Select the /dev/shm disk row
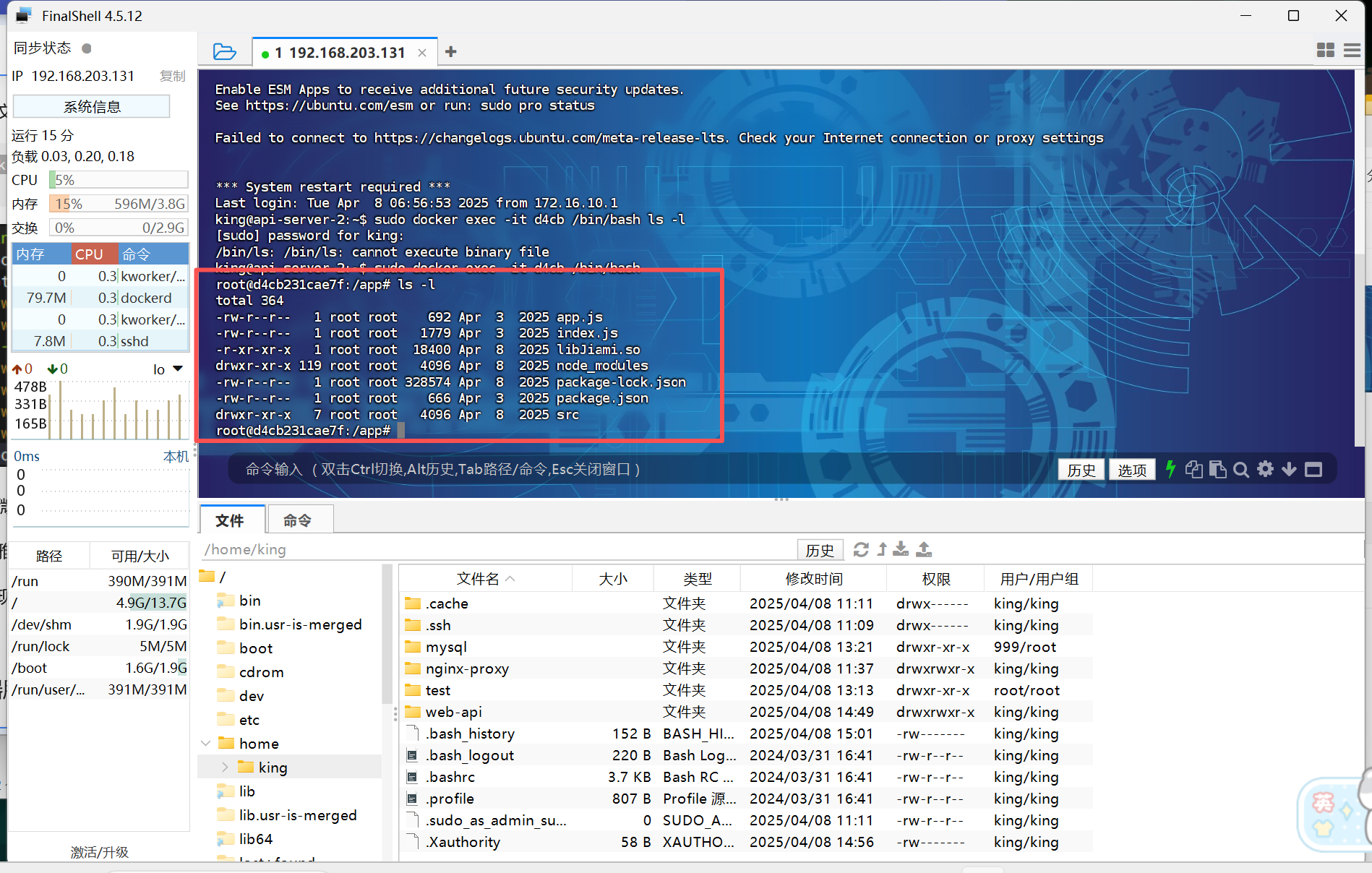The height and width of the screenshot is (873, 1372). [x=99, y=624]
